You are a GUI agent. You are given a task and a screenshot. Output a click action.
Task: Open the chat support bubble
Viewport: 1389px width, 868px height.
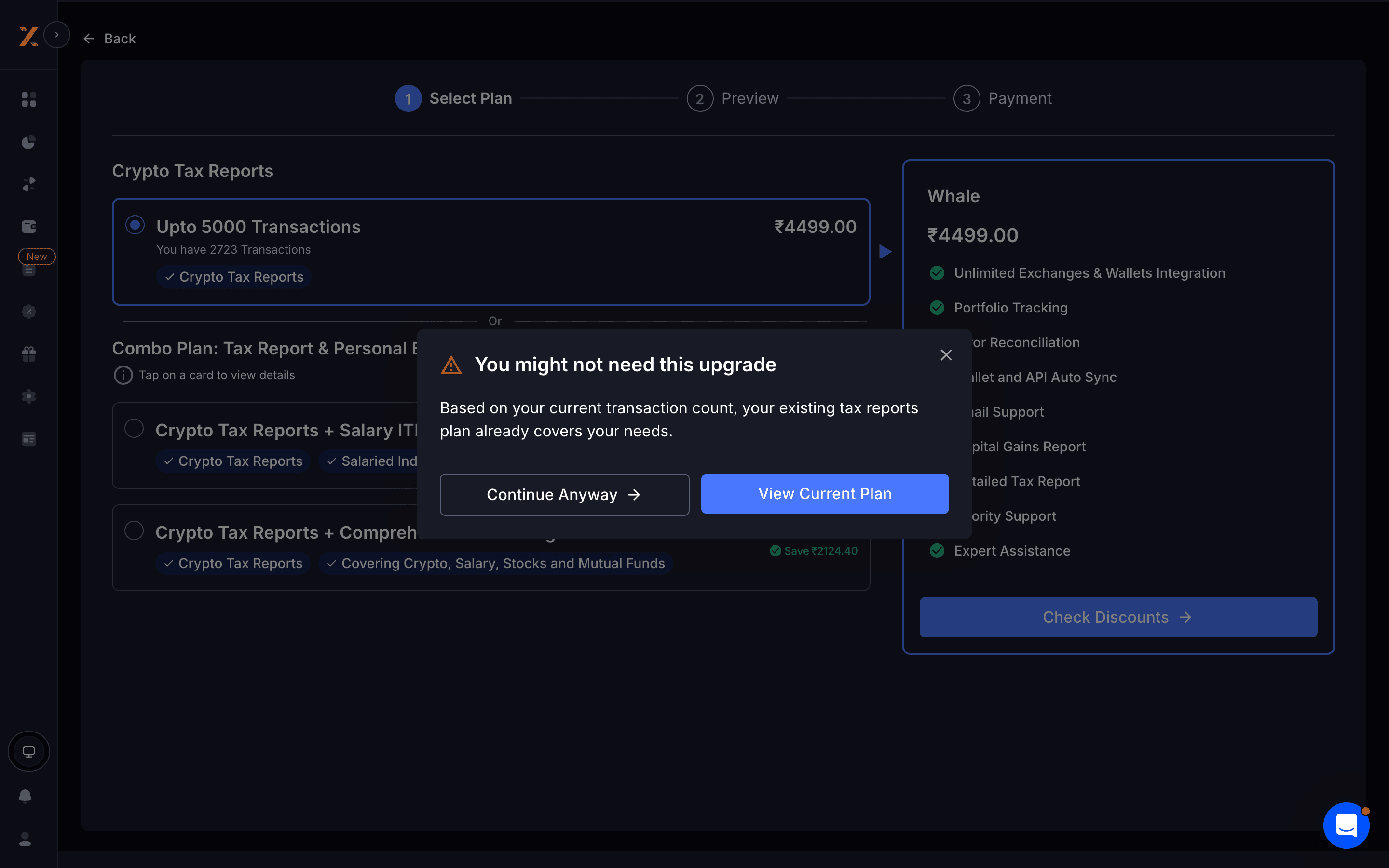pos(1346,826)
